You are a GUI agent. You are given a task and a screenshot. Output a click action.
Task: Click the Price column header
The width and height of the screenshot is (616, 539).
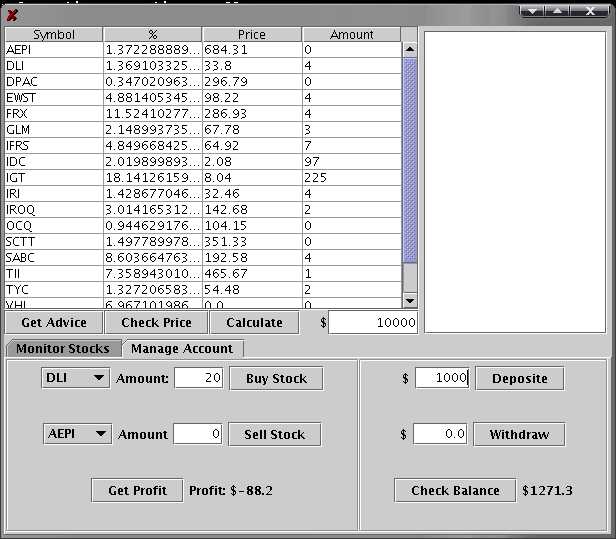coord(252,34)
